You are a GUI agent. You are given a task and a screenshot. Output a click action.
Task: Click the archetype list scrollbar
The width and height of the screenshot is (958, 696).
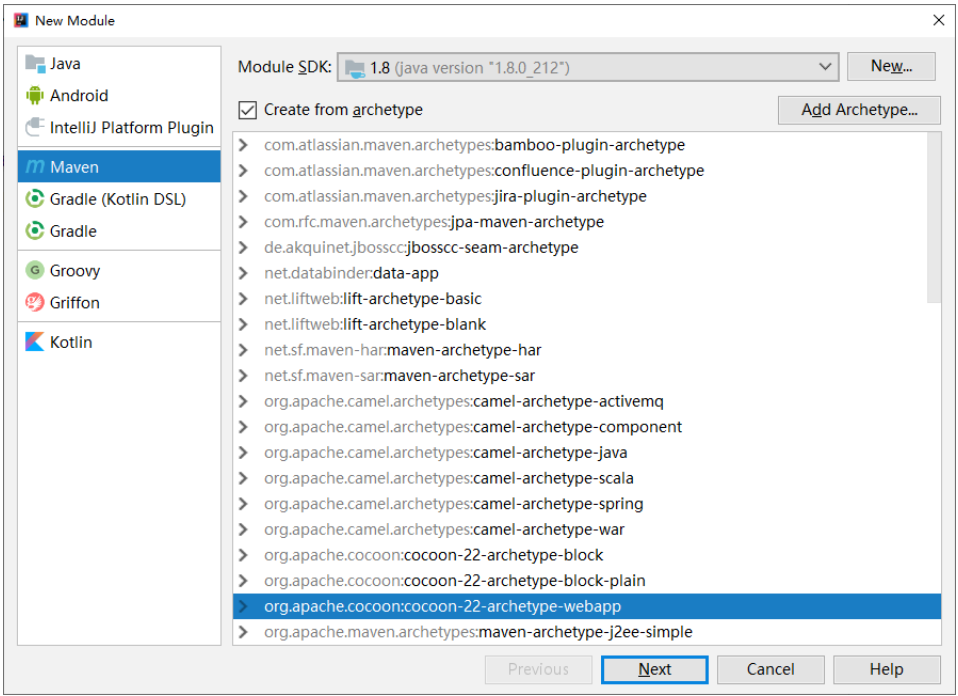tap(934, 217)
